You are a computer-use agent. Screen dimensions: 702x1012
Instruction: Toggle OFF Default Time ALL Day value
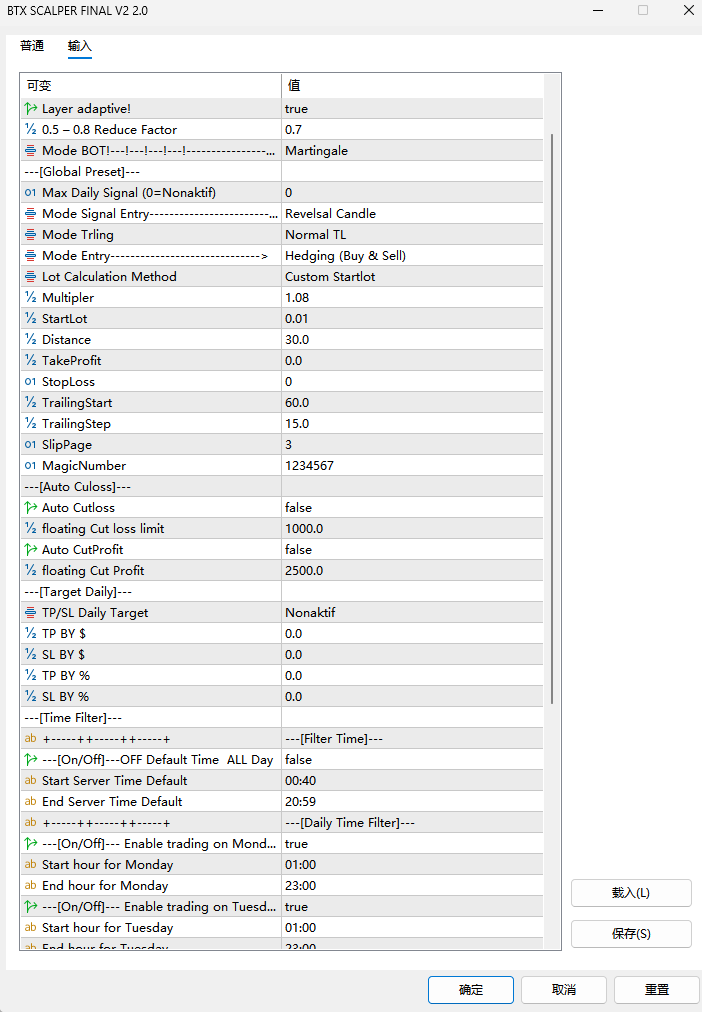coord(412,760)
